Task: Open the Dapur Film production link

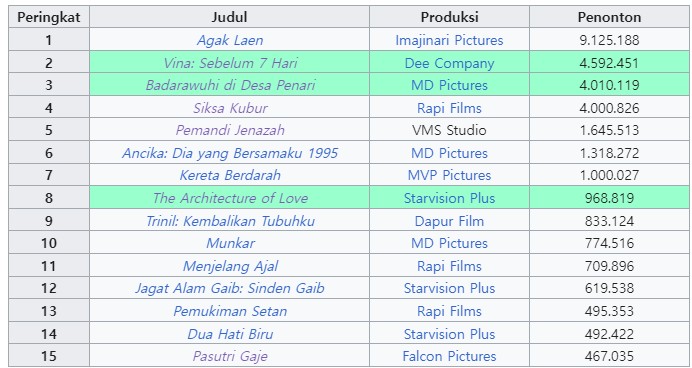Action: coord(449,221)
